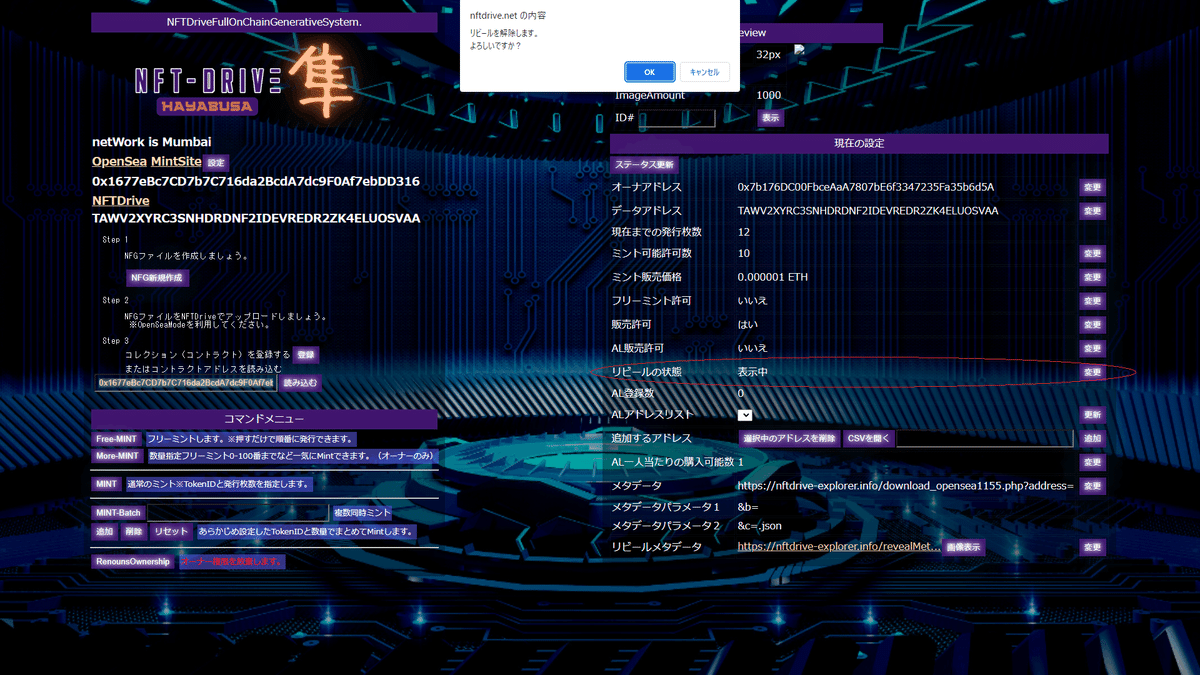Click the contract address 0x1677eBc7CD7b7C716da2BcdA7dc9F0Af7ebDD316 heading
This screenshot has width=1200, height=675.
click(x=256, y=181)
